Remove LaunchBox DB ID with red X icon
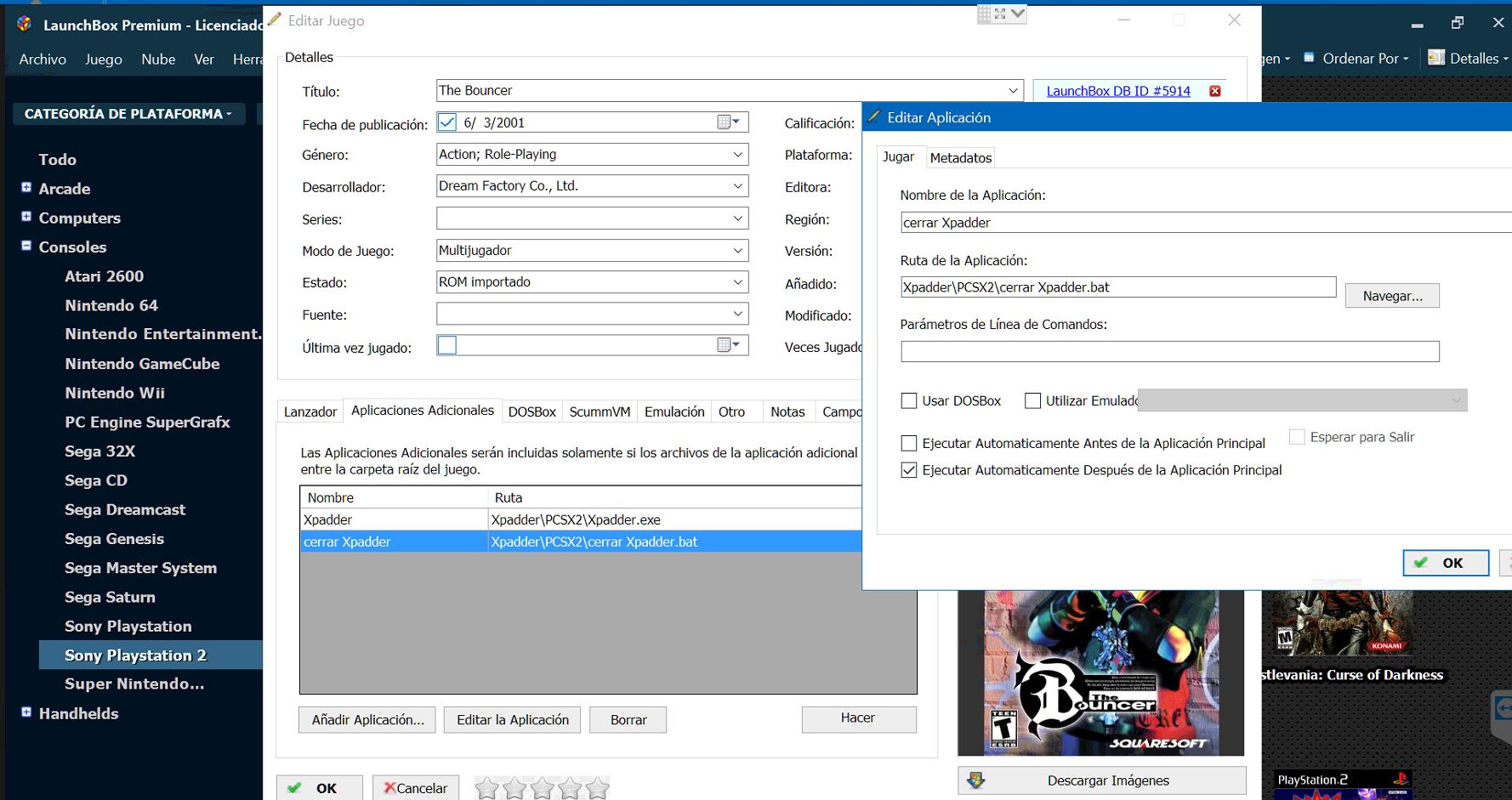Viewport: 1512px width, 800px height. point(1215,91)
